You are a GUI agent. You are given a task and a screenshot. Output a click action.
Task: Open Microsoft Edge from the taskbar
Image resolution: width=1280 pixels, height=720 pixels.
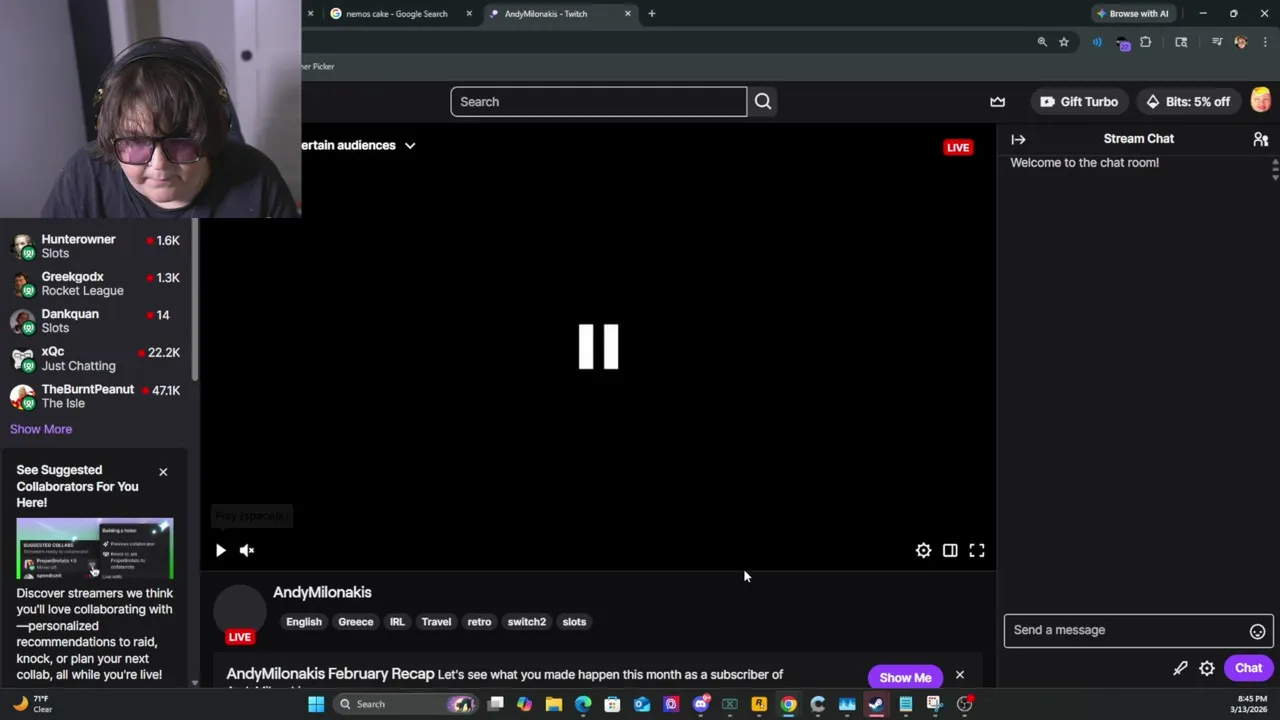583,704
